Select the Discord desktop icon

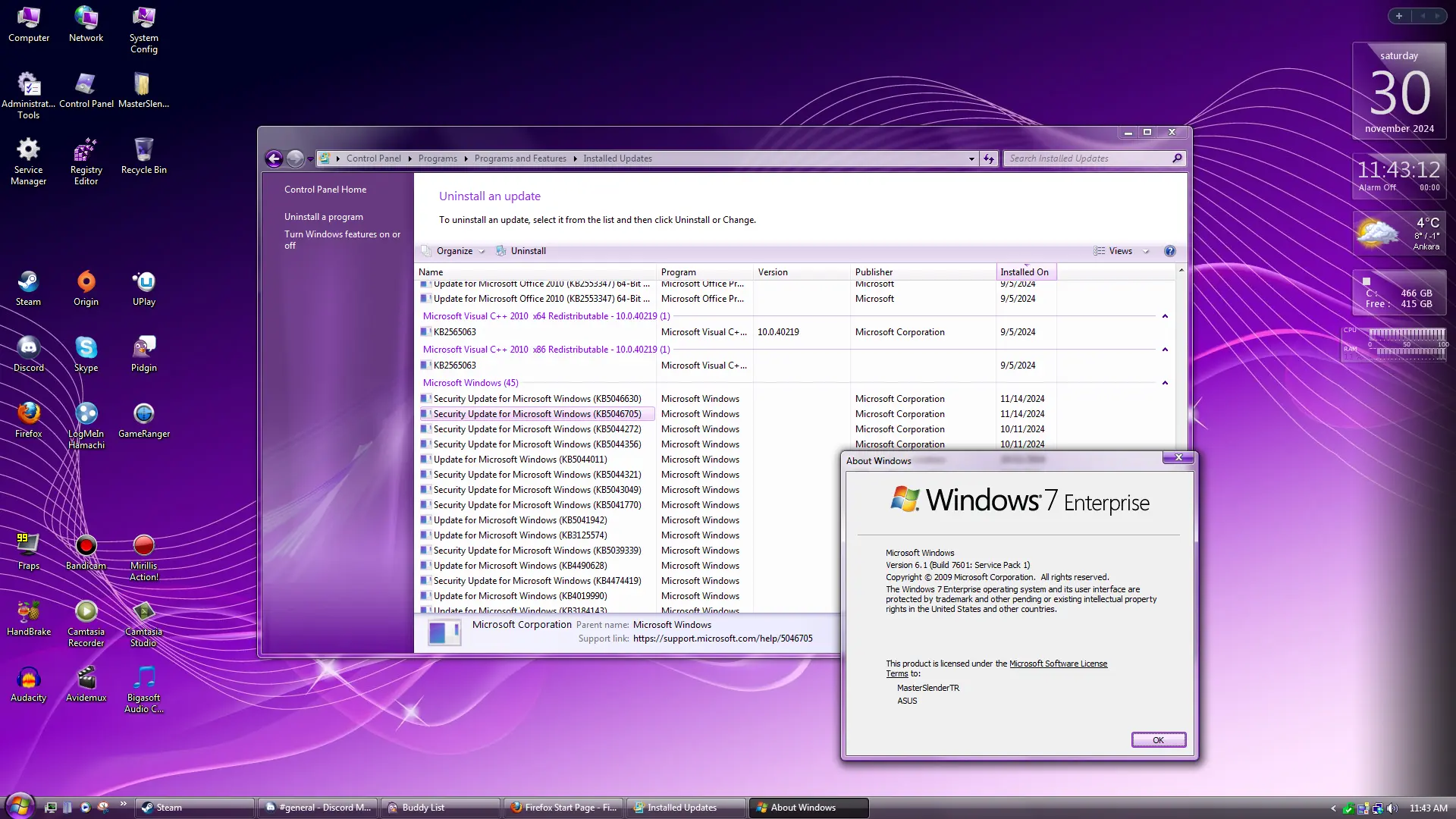29,354
